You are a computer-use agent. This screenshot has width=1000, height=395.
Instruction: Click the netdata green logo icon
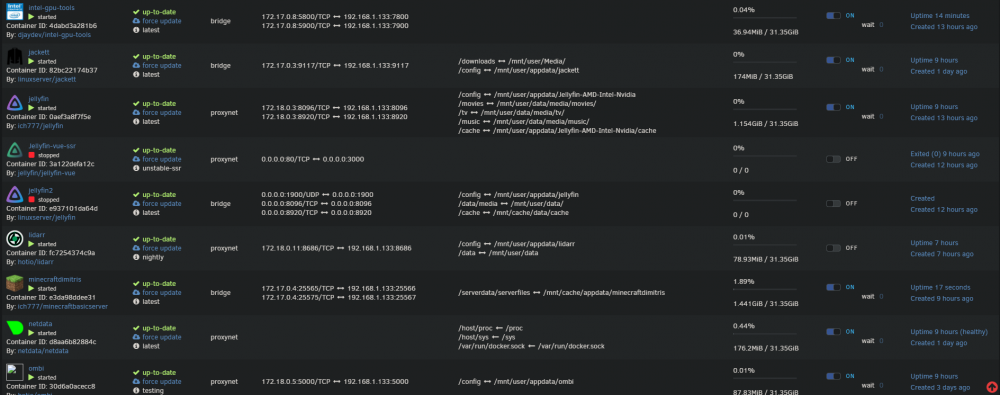14,328
